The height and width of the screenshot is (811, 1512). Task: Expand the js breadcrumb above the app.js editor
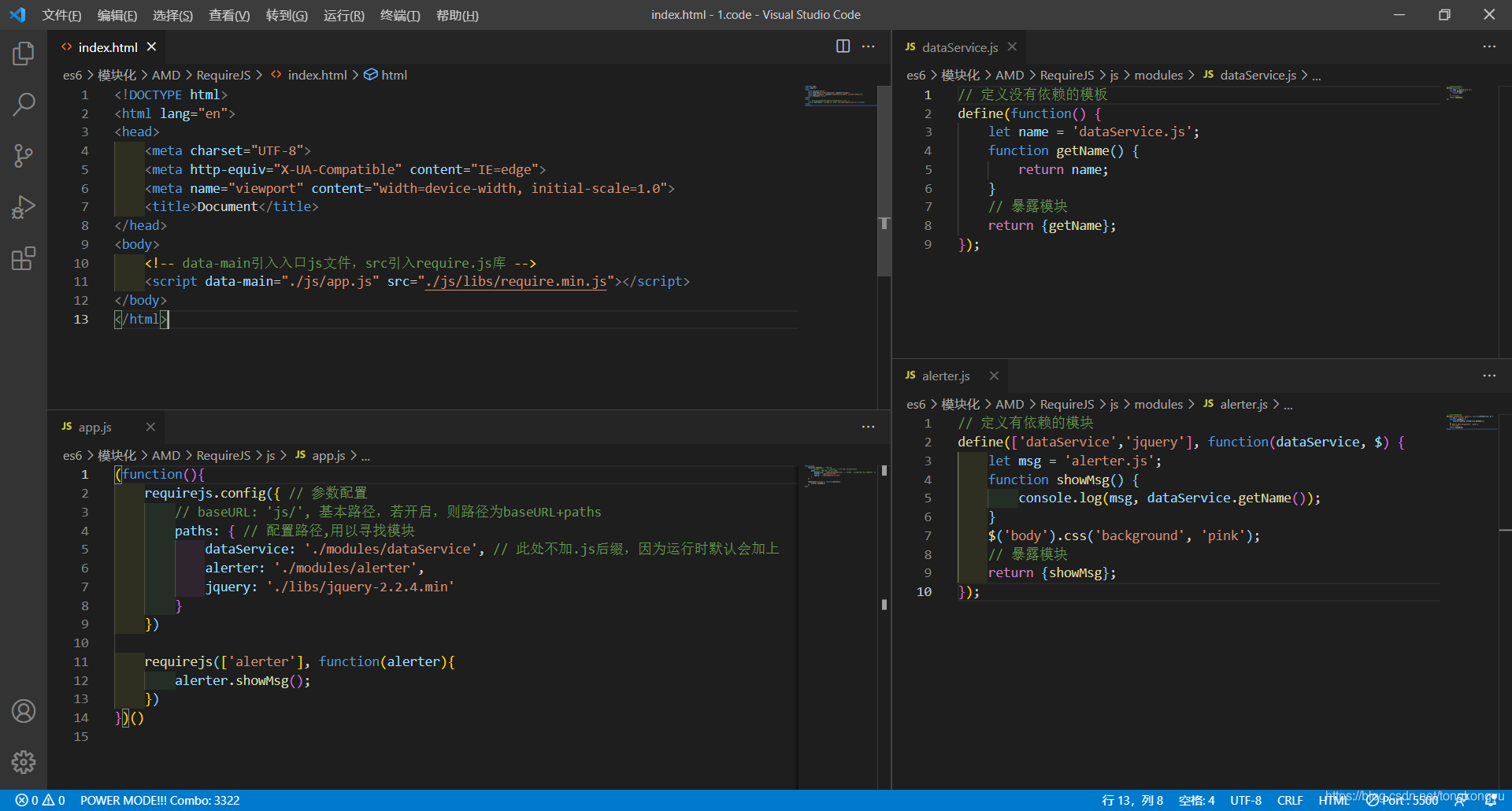coord(270,455)
